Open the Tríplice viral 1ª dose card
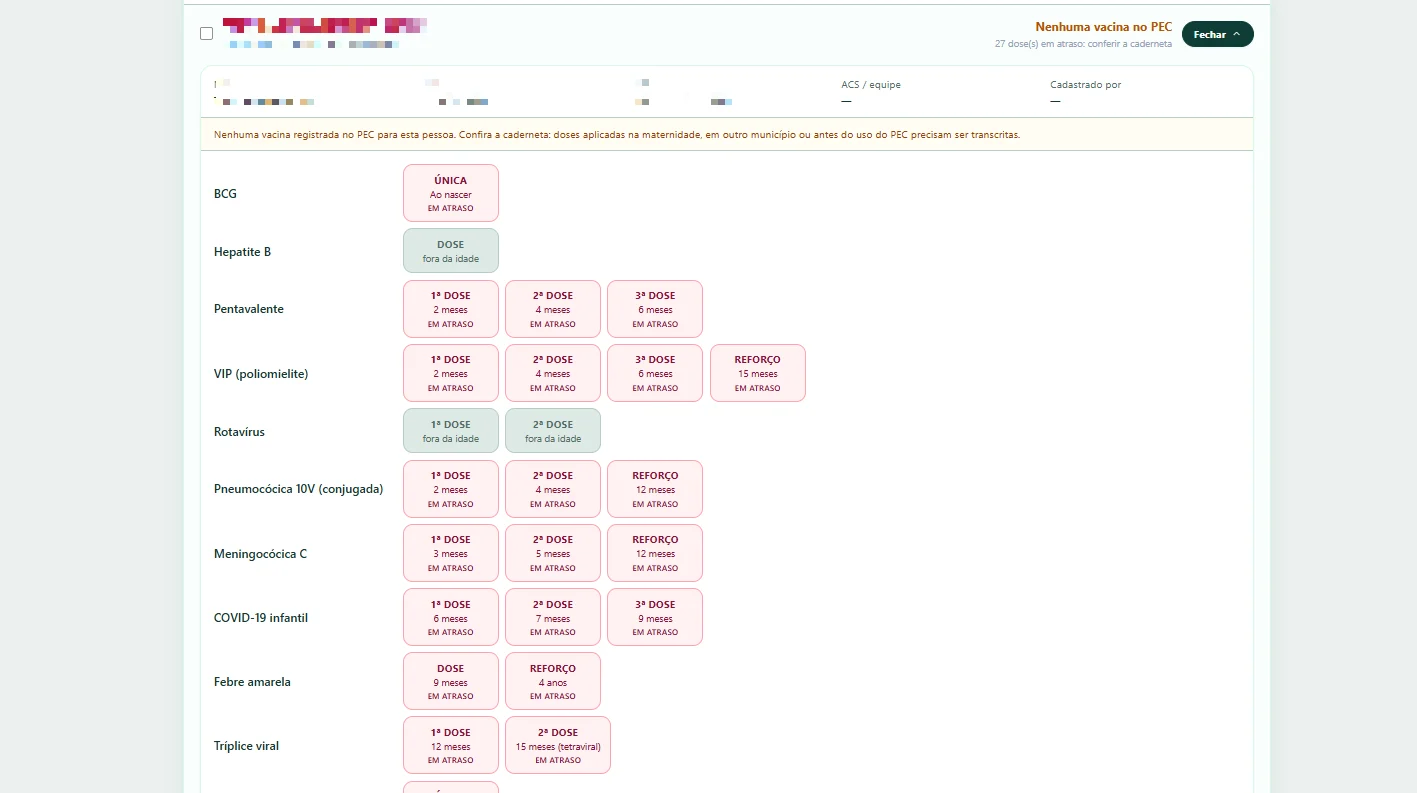This screenshot has width=1417, height=793. (x=451, y=745)
